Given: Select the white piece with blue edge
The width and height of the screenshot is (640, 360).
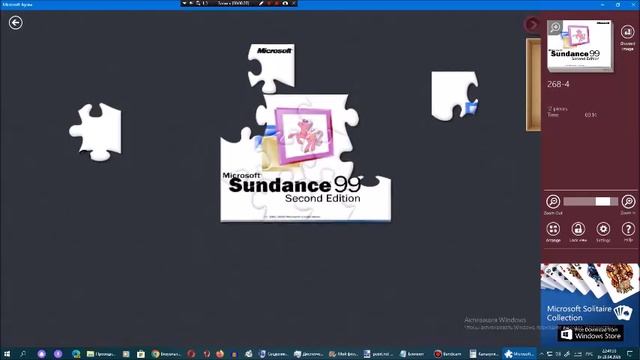Looking at the screenshot, I should coord(455,96).
